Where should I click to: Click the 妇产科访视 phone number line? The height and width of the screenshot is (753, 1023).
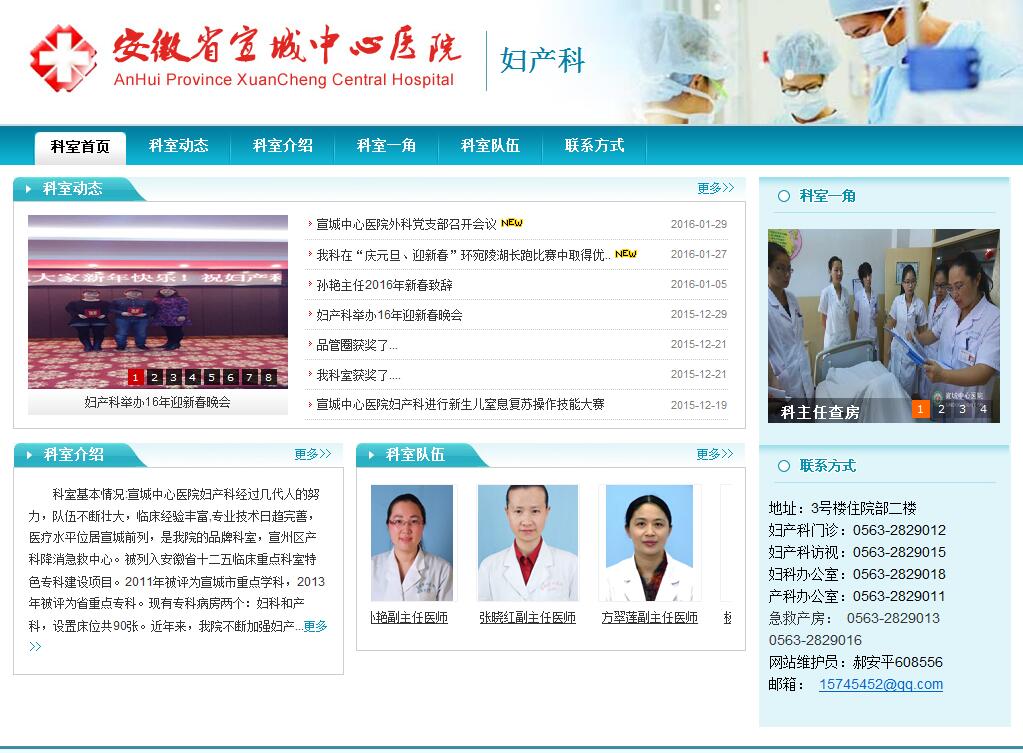pos(857,552)
